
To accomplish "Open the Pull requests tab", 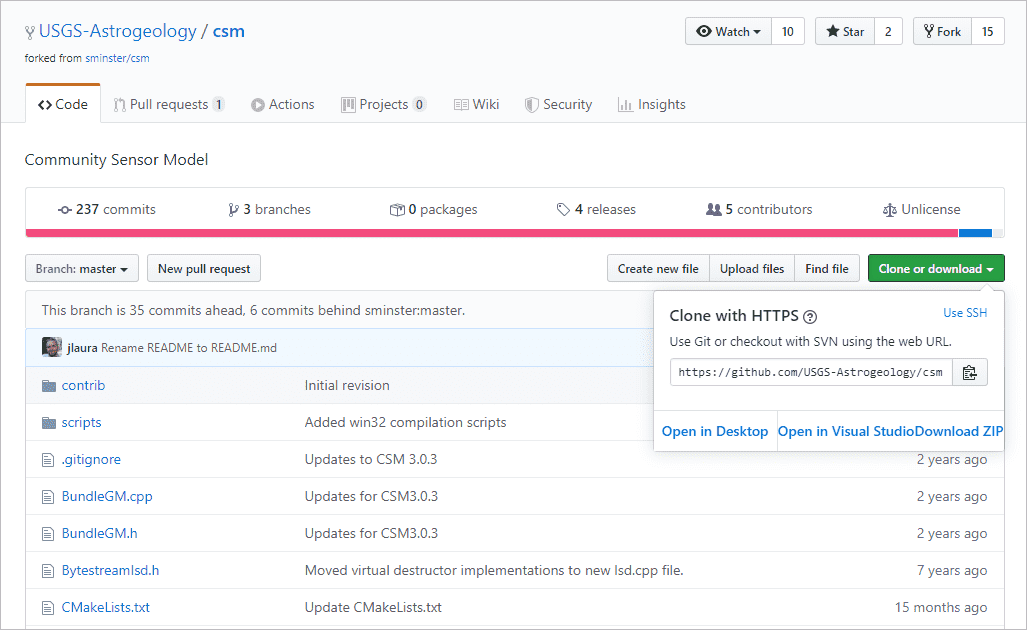I will [x=169, y=104].
